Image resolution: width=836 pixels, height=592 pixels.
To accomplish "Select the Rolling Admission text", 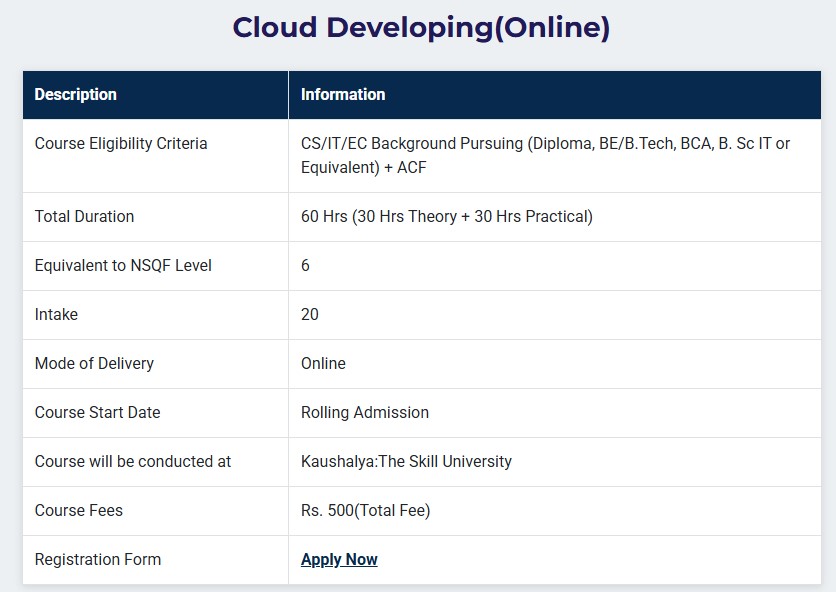I will pyautogui.click(x=365, y=413).
